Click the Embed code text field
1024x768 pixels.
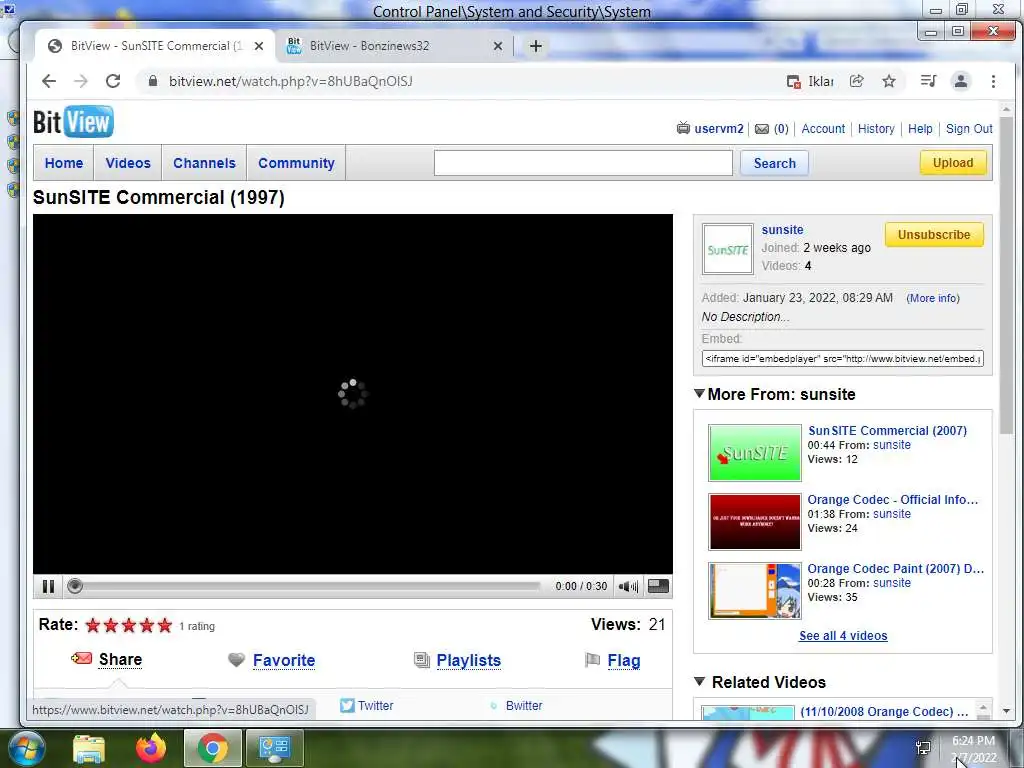[842, 359]
